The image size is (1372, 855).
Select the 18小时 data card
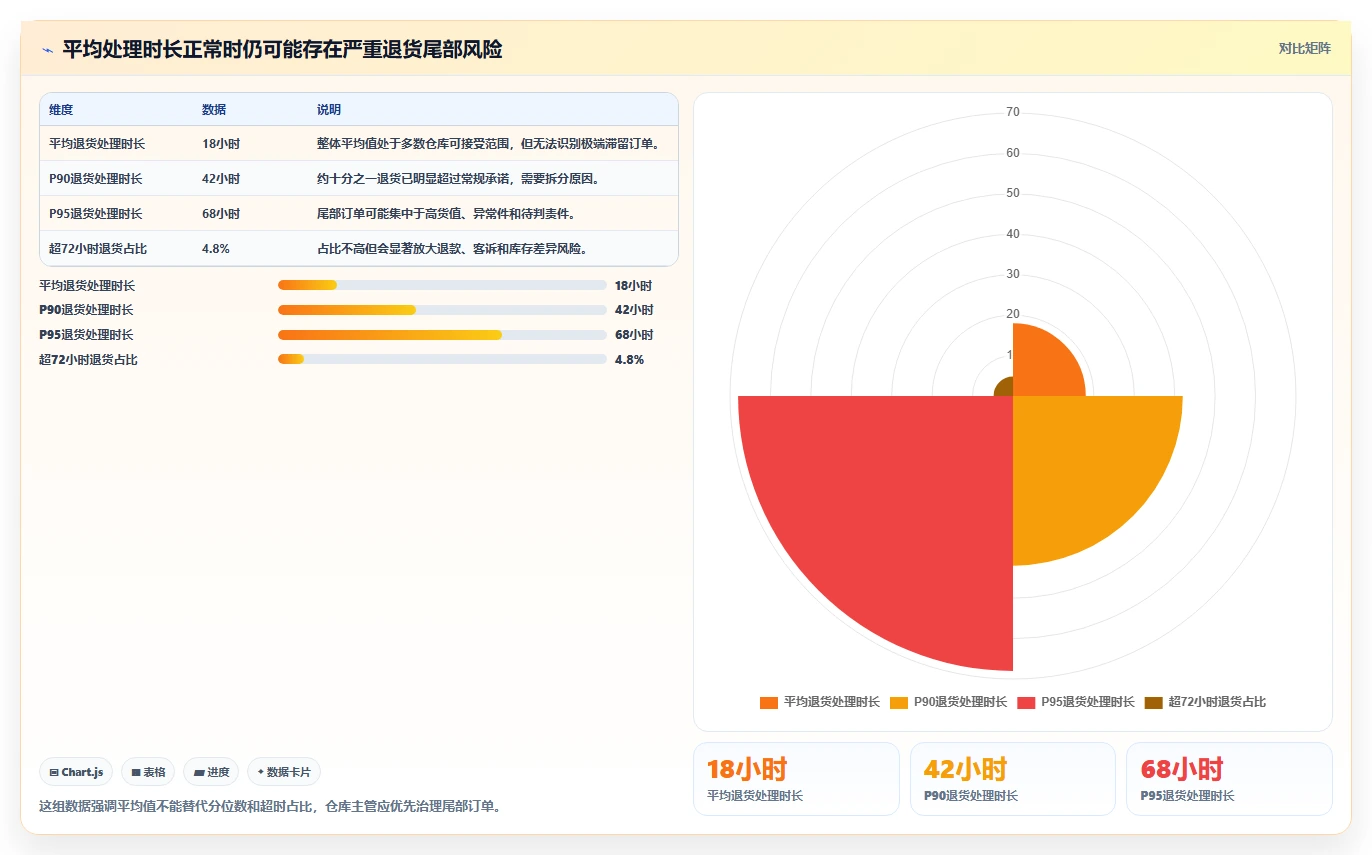coord(796,779)
